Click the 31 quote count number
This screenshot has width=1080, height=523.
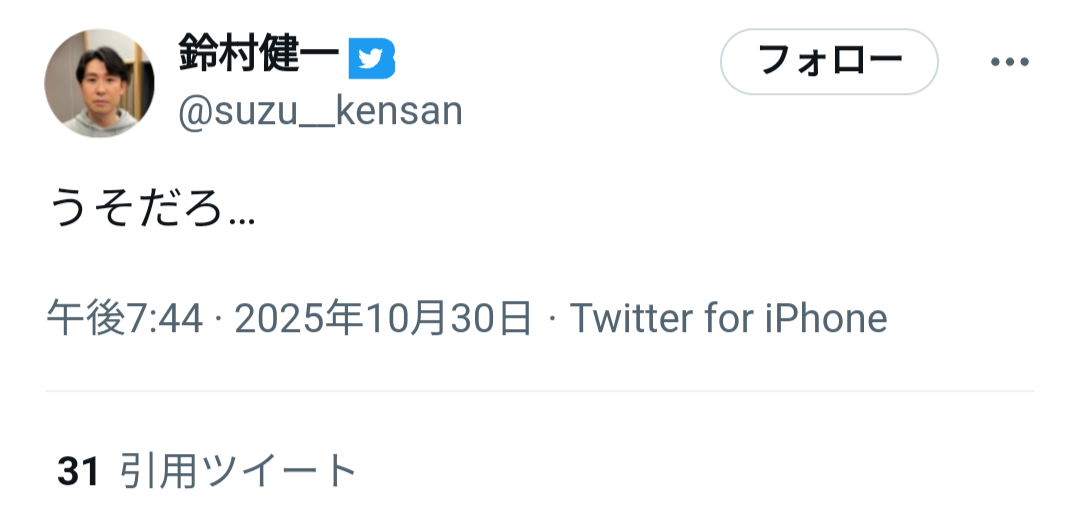(78, 471)
